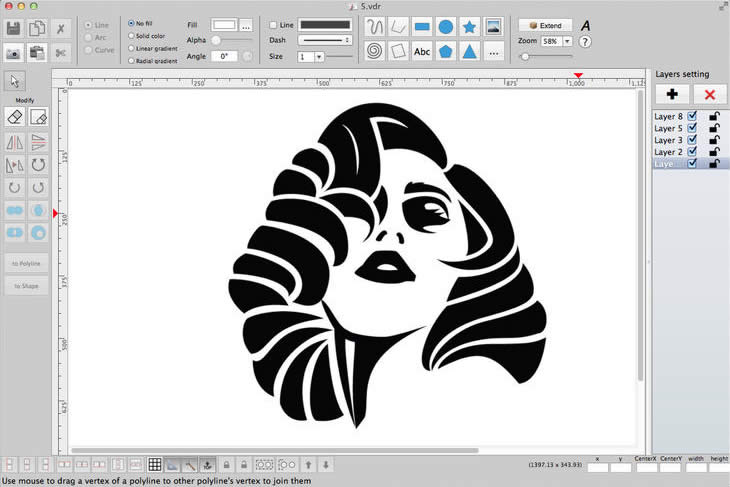This screenshot has width=730, height=487.
Task: Click the rotated square shape tool
Action: coord(399,51)
